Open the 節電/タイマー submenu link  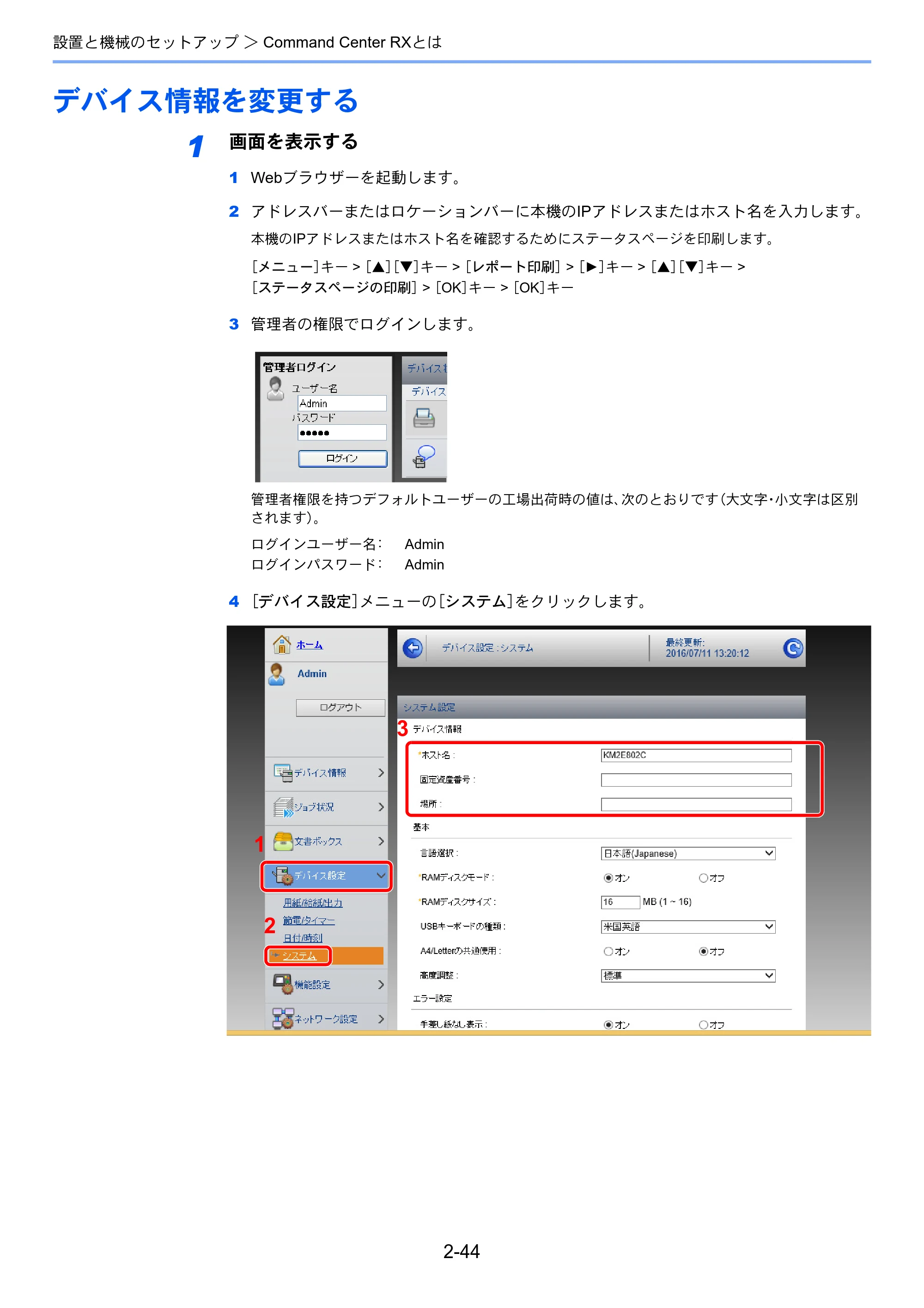[x=309, y=921]
